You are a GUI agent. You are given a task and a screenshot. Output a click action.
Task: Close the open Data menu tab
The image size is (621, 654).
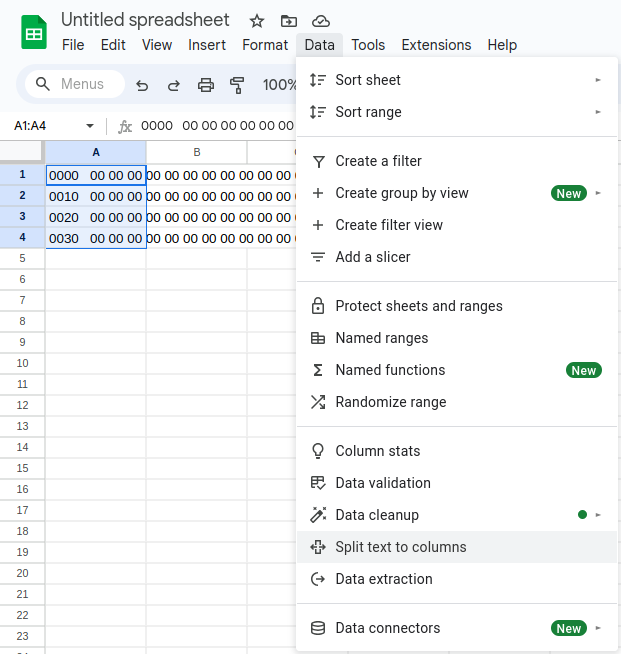pyautogui.click(x=319, y=45)
